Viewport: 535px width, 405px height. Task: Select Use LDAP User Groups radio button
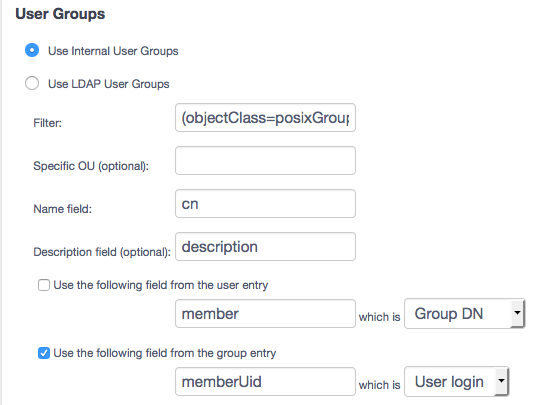click(x=32, y=83)
